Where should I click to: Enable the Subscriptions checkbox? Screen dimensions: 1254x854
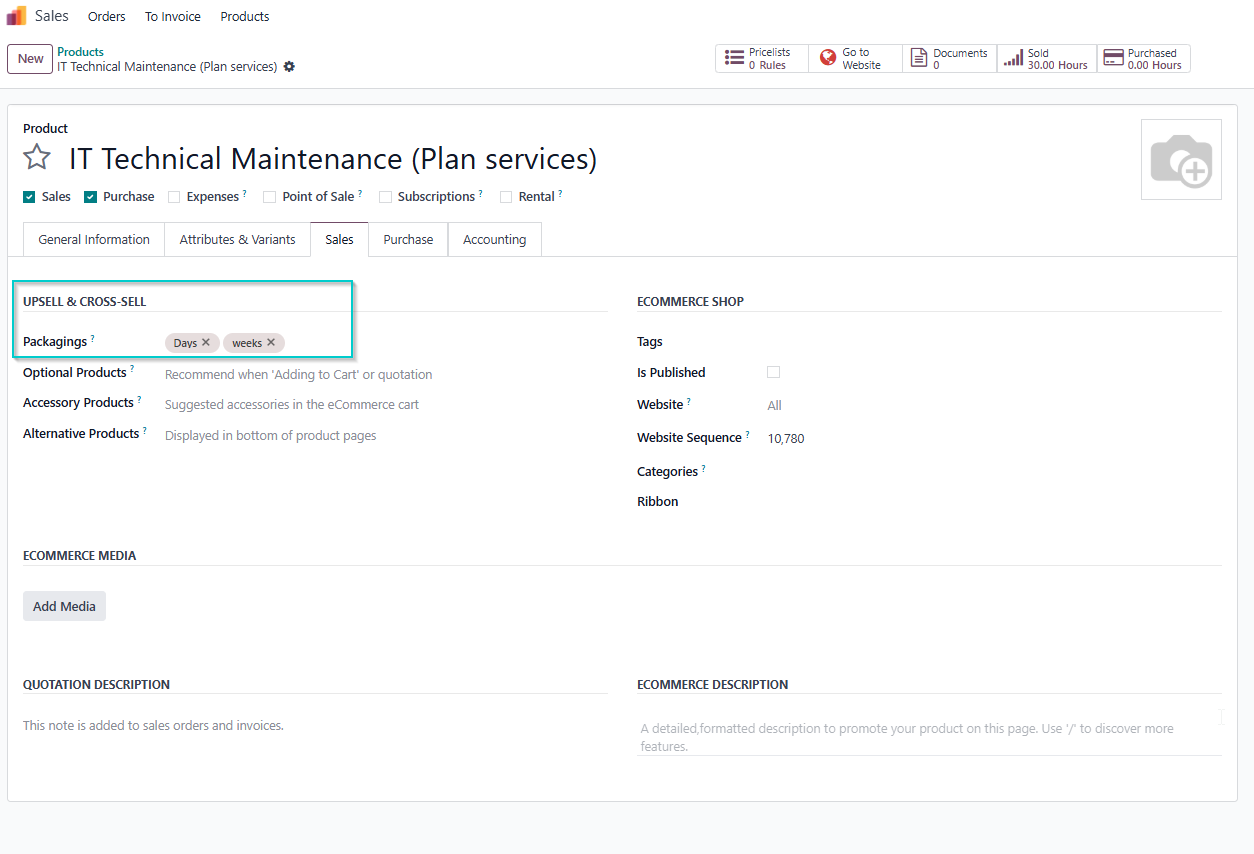tap(385, 197)
